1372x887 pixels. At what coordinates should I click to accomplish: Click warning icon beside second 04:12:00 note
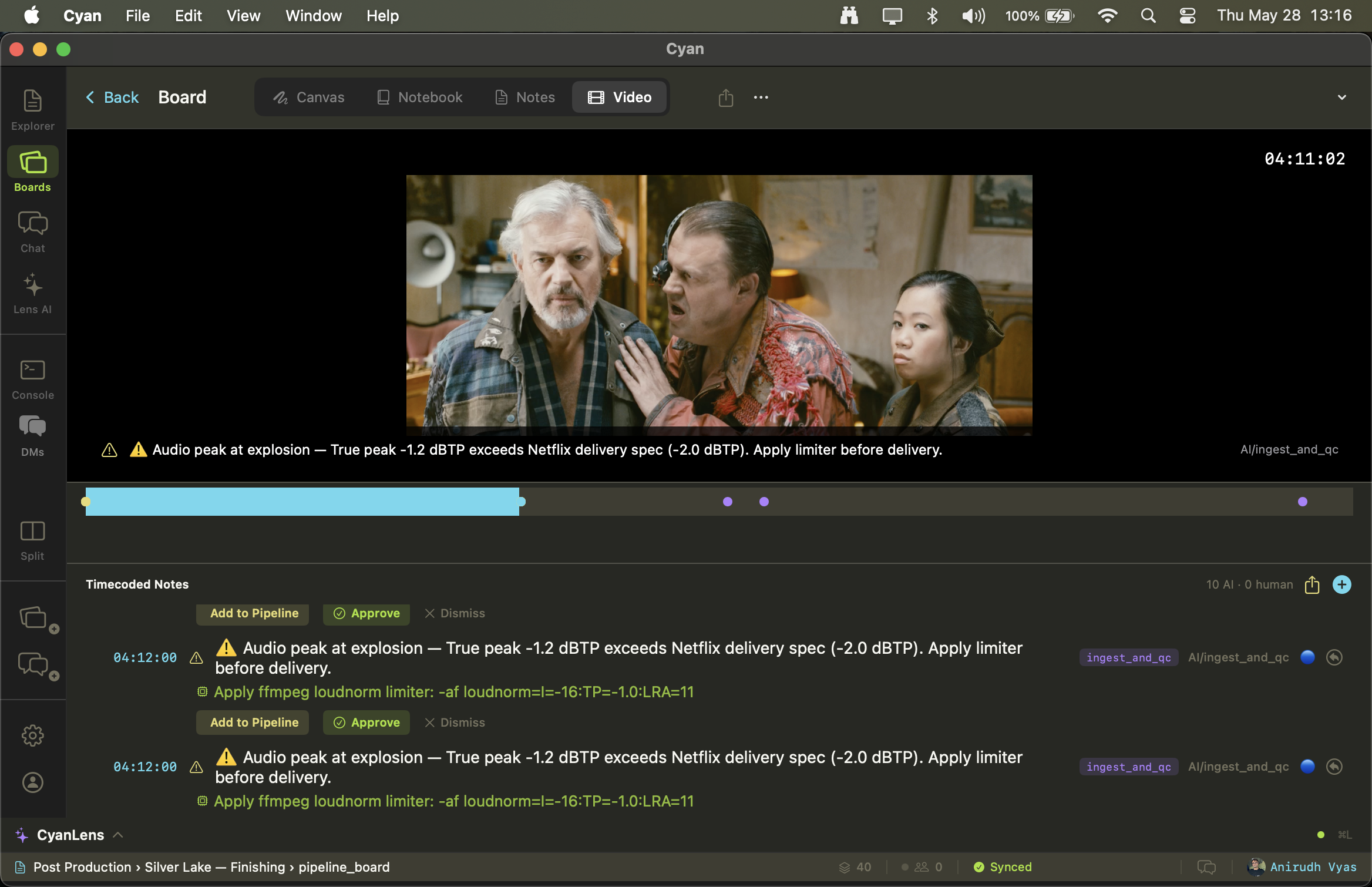(x=197, y=767)
